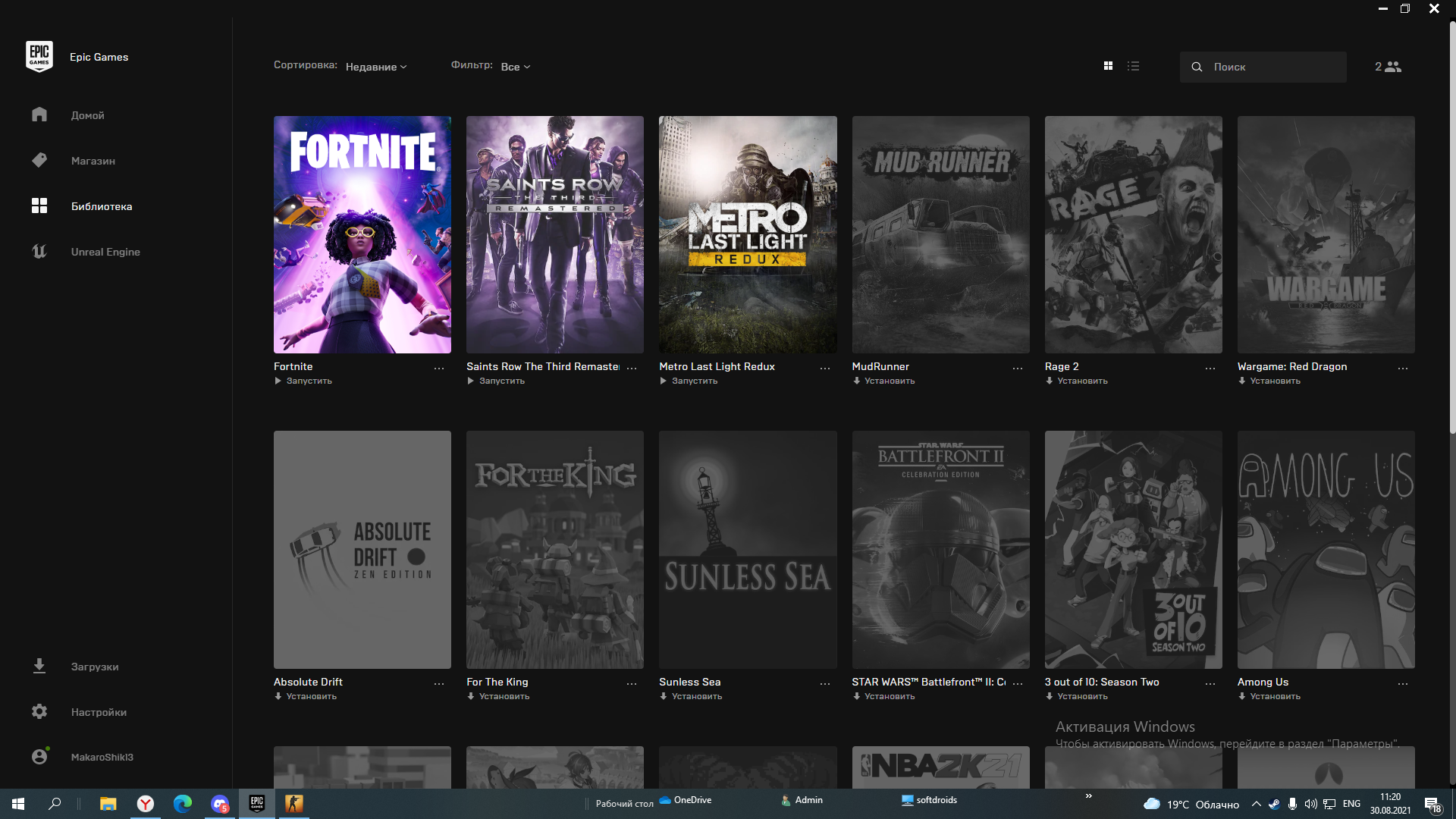Open Microsoft Edge from taskbar
The image size is (1456, 819).
183,803
